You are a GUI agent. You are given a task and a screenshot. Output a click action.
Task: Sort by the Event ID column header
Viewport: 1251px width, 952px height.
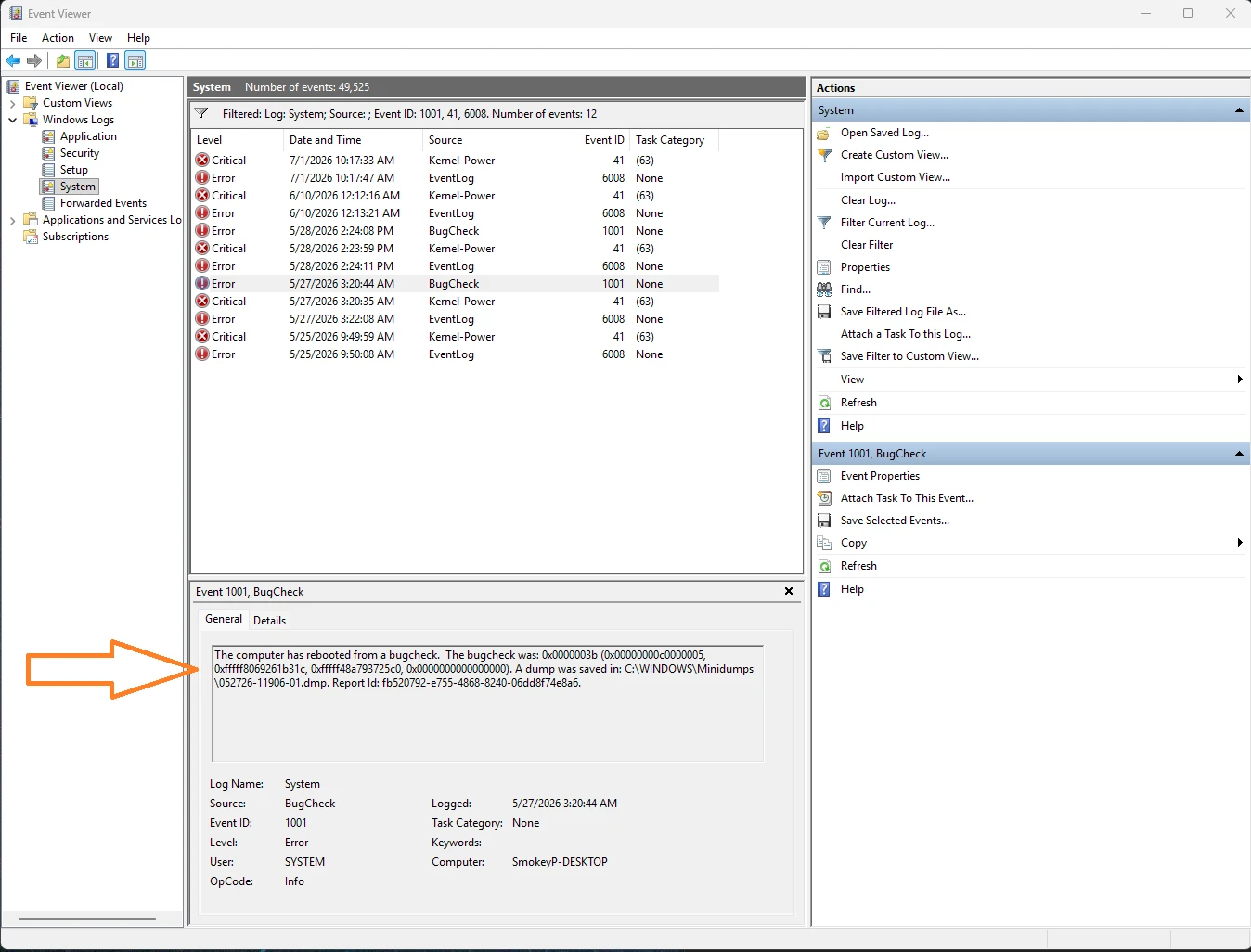coord(603,140)
